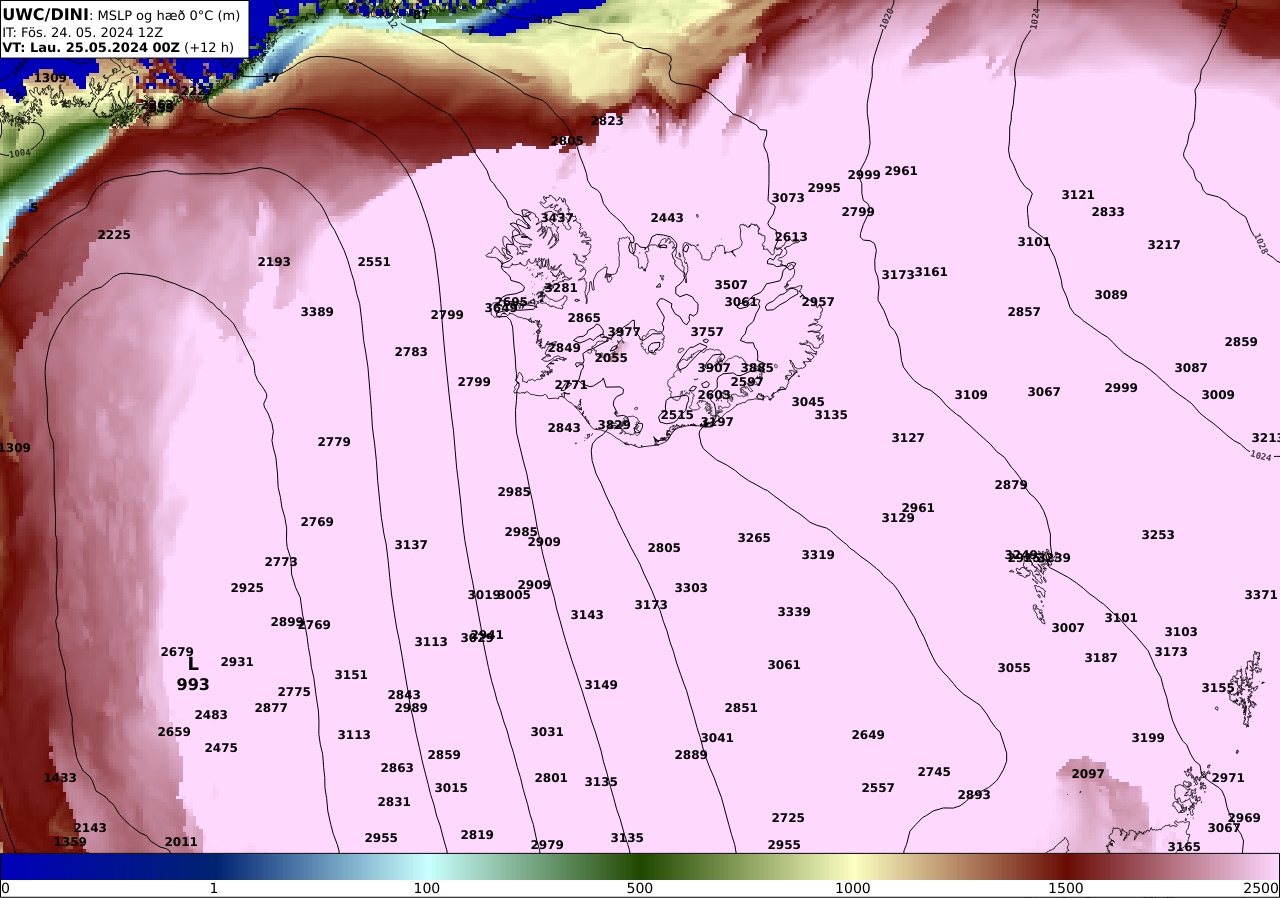Select the height value 2863

coord(397,768)
